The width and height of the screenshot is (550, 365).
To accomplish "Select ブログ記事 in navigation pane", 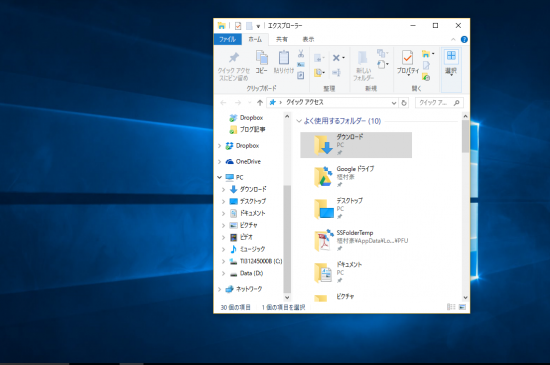I will (247, 130).
